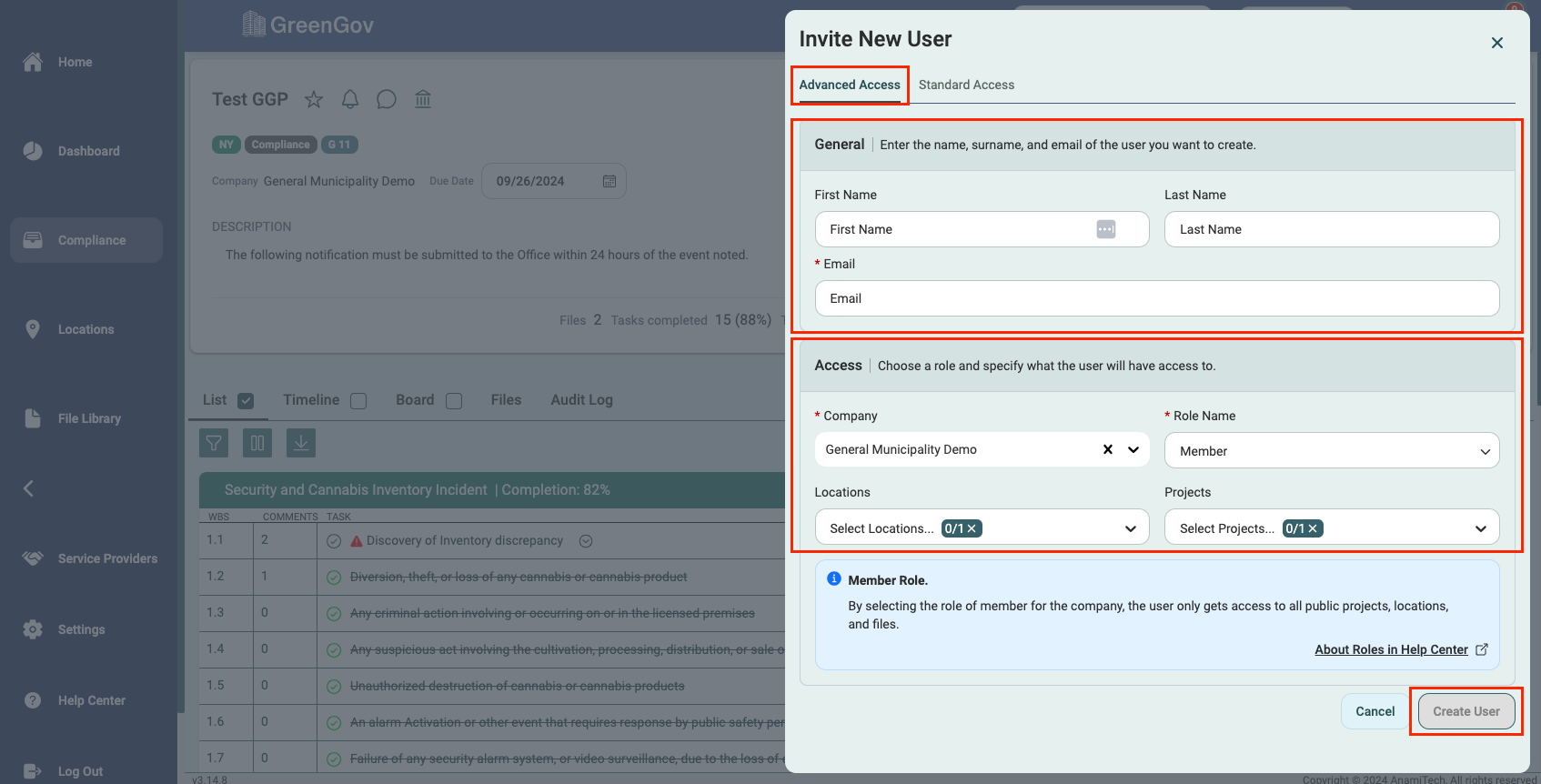The height and width of the screenshot is (784, 1541).
Task: Expand the Select Projects dropdown
Action: pyautogui.click(x=1480, y=528)
